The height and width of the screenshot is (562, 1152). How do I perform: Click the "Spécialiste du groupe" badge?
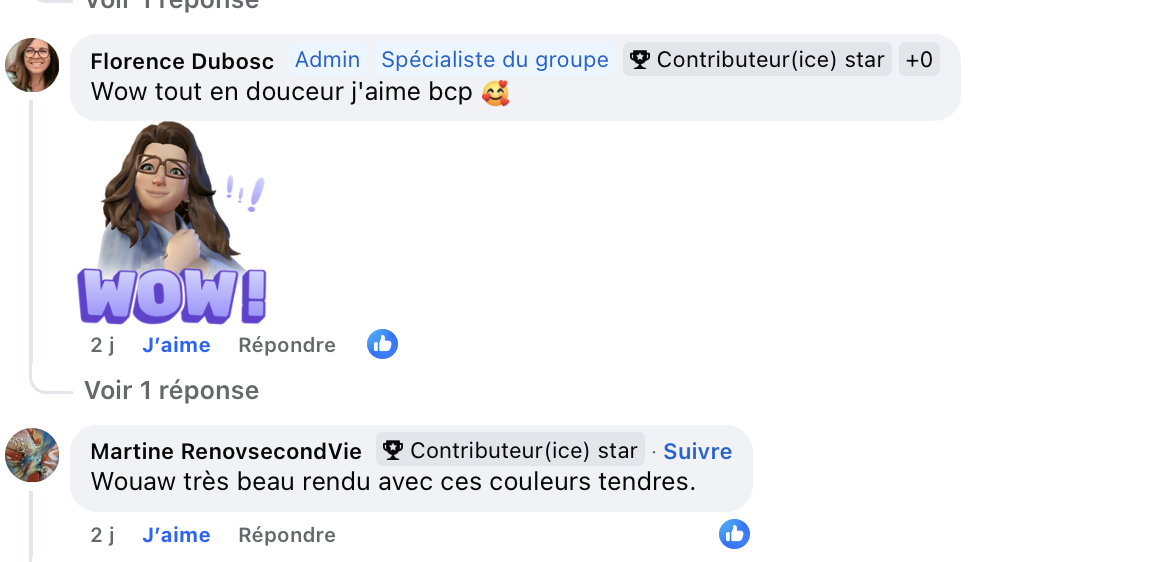point(495,60)
